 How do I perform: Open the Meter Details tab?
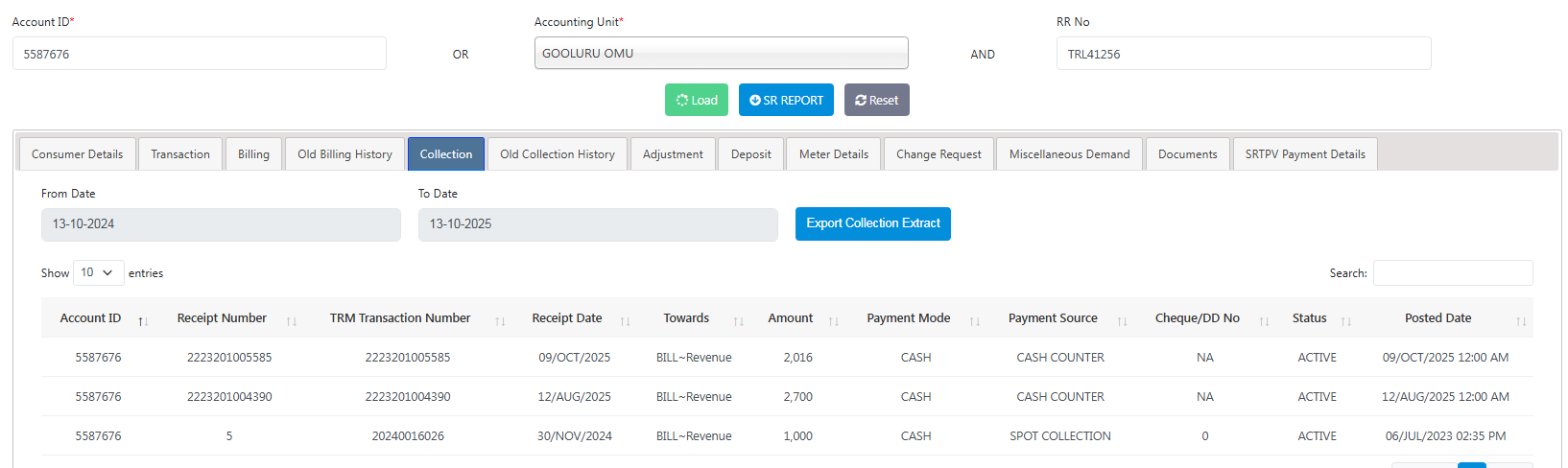pyautogui.click(x=833, y=154)
